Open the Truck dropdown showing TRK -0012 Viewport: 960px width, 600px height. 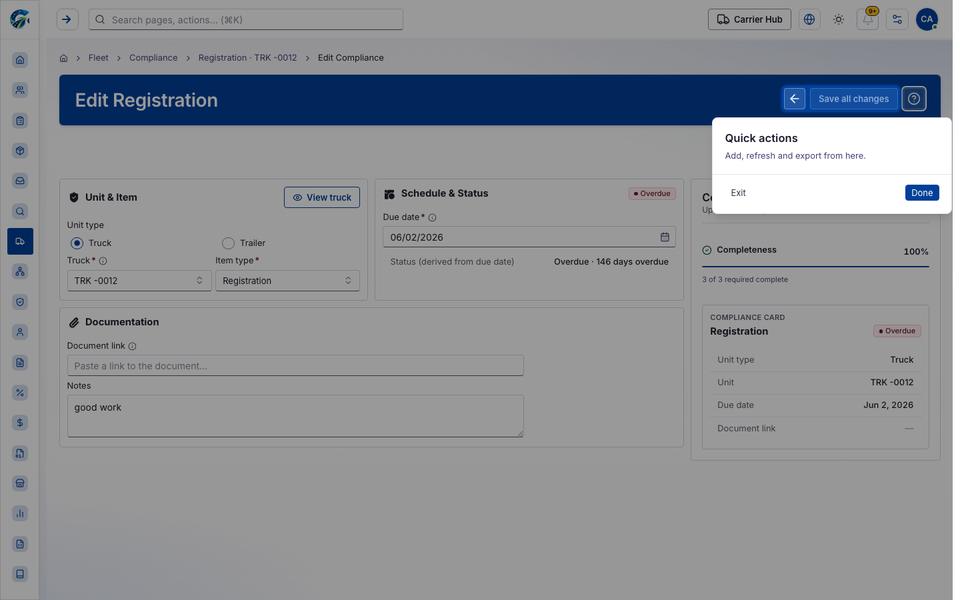[x=139, y=280]
